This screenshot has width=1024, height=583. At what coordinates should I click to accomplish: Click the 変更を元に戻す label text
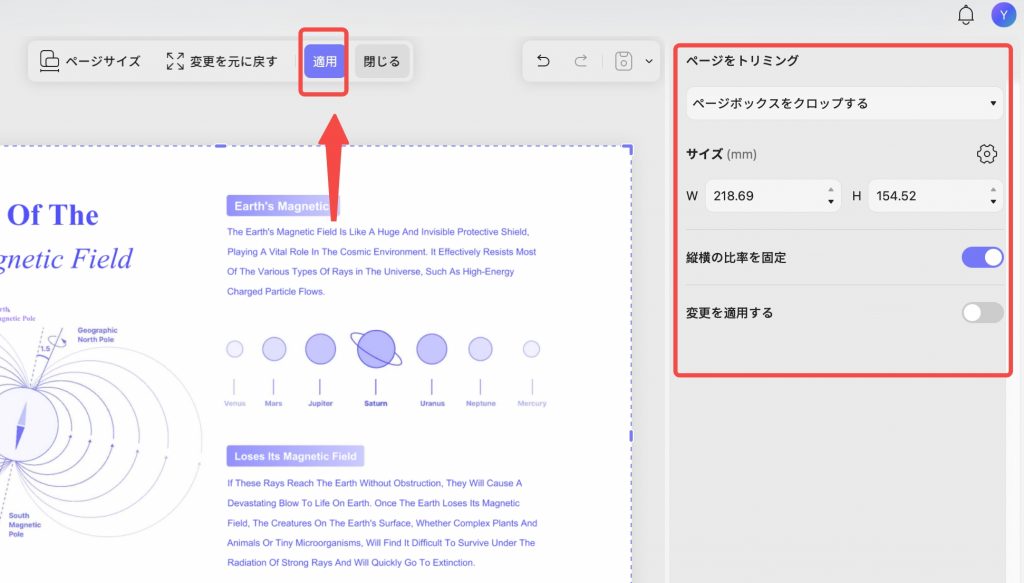(234, 61)
